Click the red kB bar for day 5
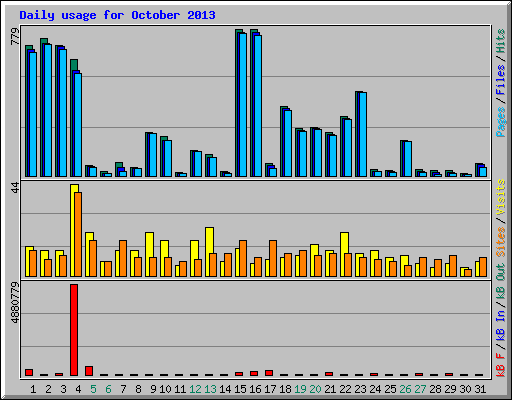Image resolution: width=512 pixels, height=400 pixels. click(89, 371)
